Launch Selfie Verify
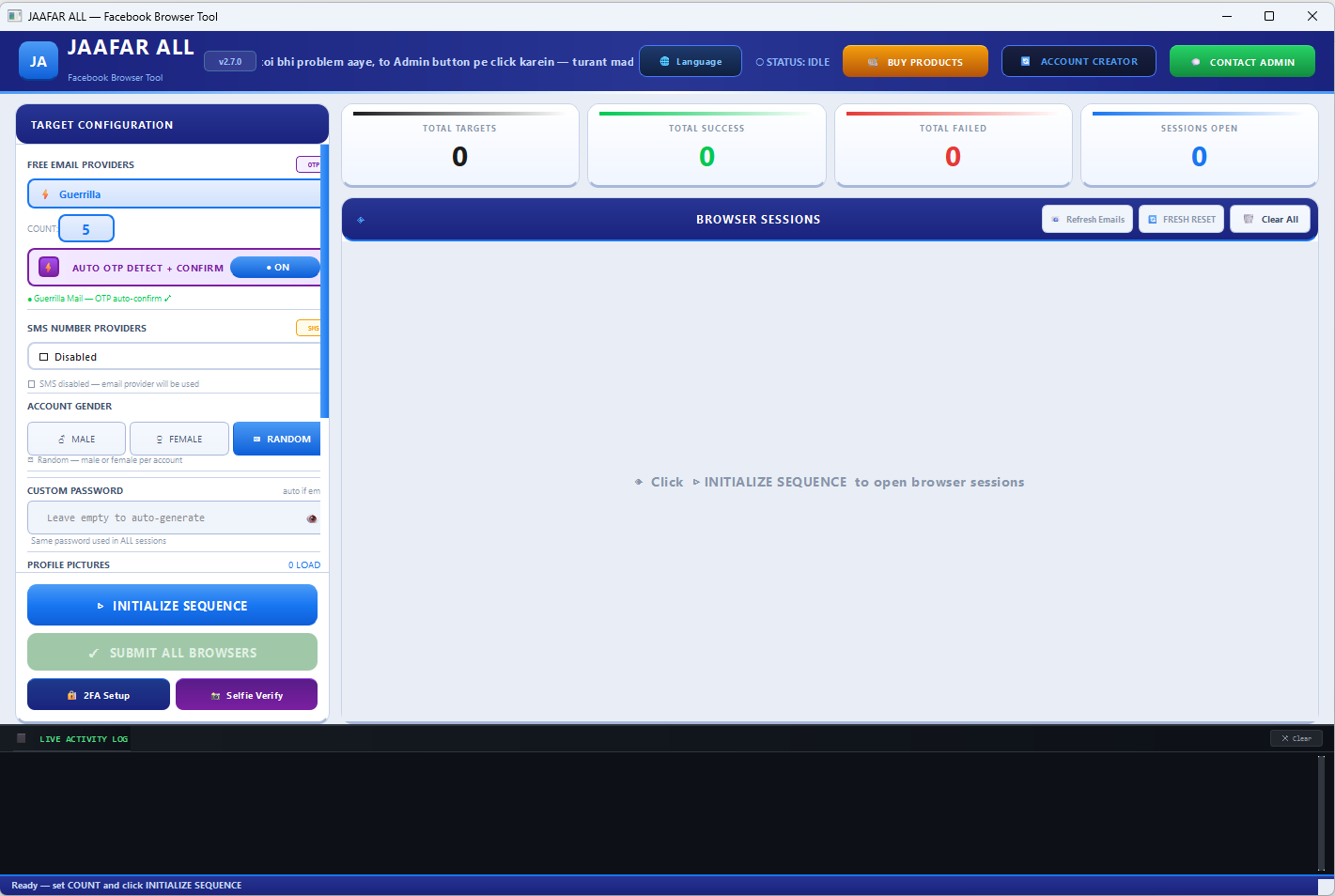Viewport: 1335px width, 896px height. click(x=246, y=695)
